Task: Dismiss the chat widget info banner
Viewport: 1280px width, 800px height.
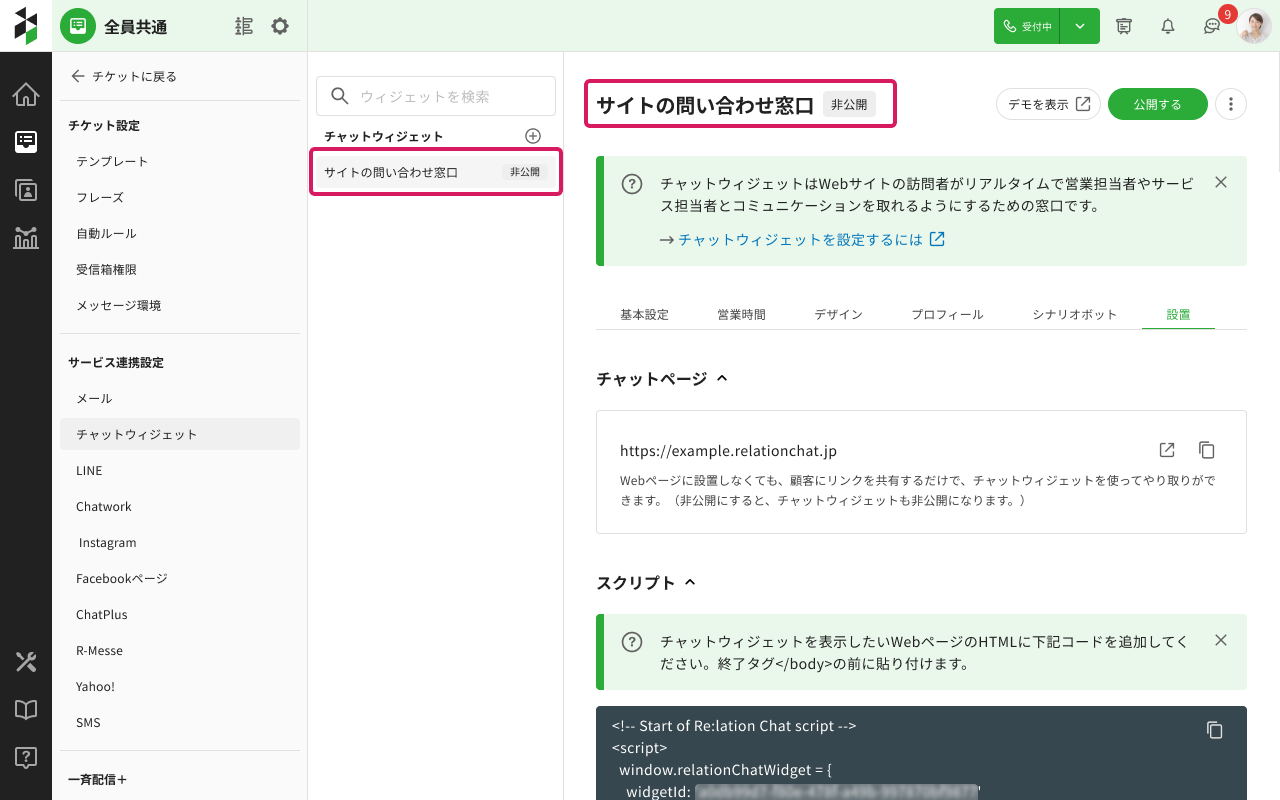Action: click(1220, 182)
